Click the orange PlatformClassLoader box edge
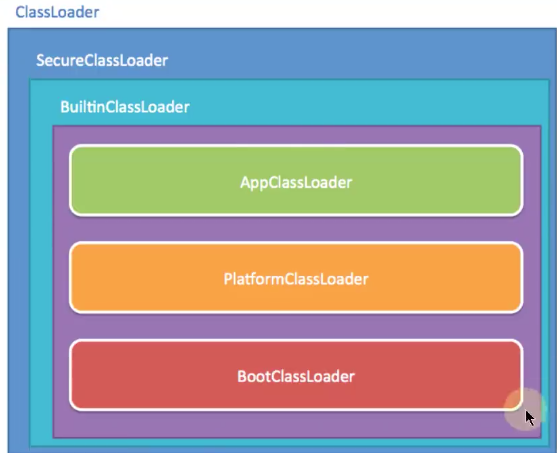This screenshot has height=453, width=557. 296,243
